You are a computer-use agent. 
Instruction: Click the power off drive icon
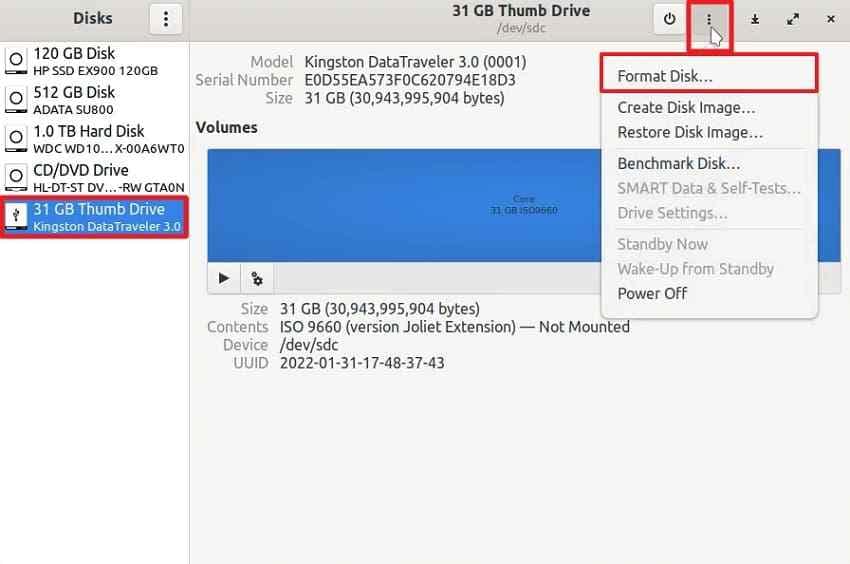pos(669,19)
